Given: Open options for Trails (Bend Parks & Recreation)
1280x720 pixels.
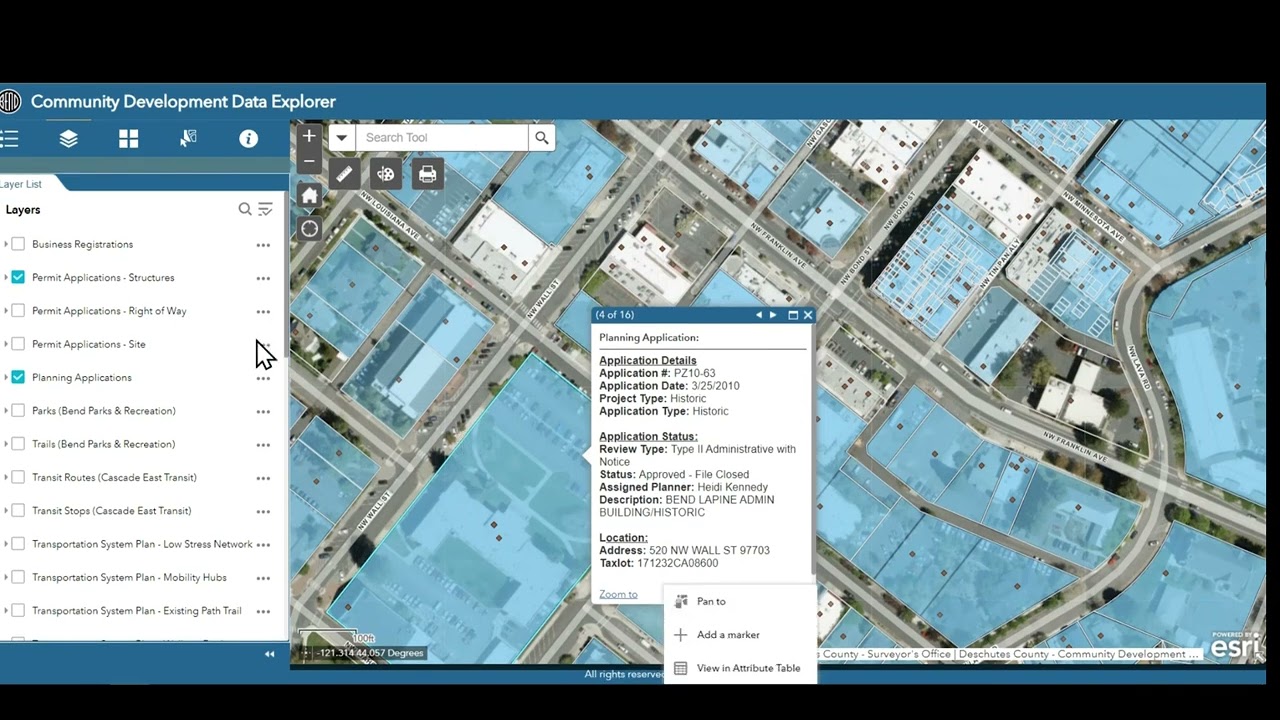Looking at the screenshot, I should pyautogui.click(x=263, y=445).
